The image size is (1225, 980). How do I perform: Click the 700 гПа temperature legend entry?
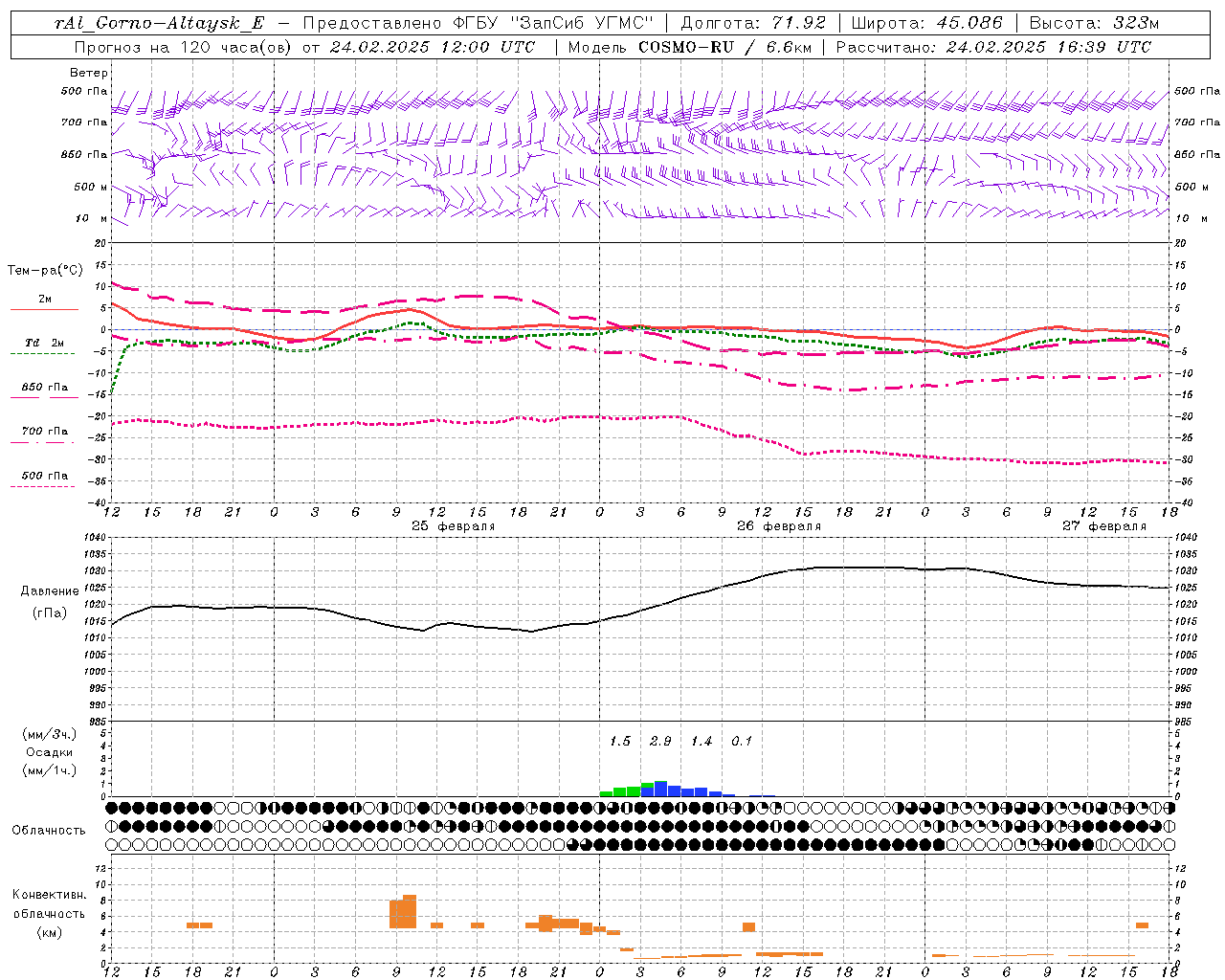point(44,432)
